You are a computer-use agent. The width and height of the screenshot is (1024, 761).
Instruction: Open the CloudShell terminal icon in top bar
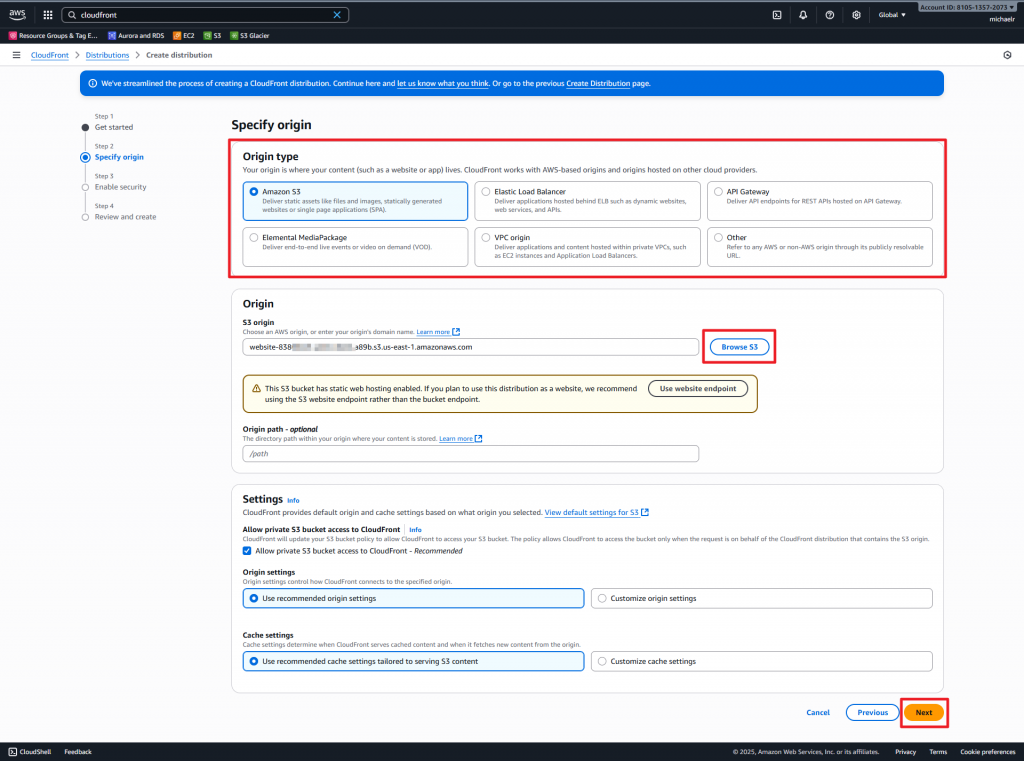pos(777,14)
